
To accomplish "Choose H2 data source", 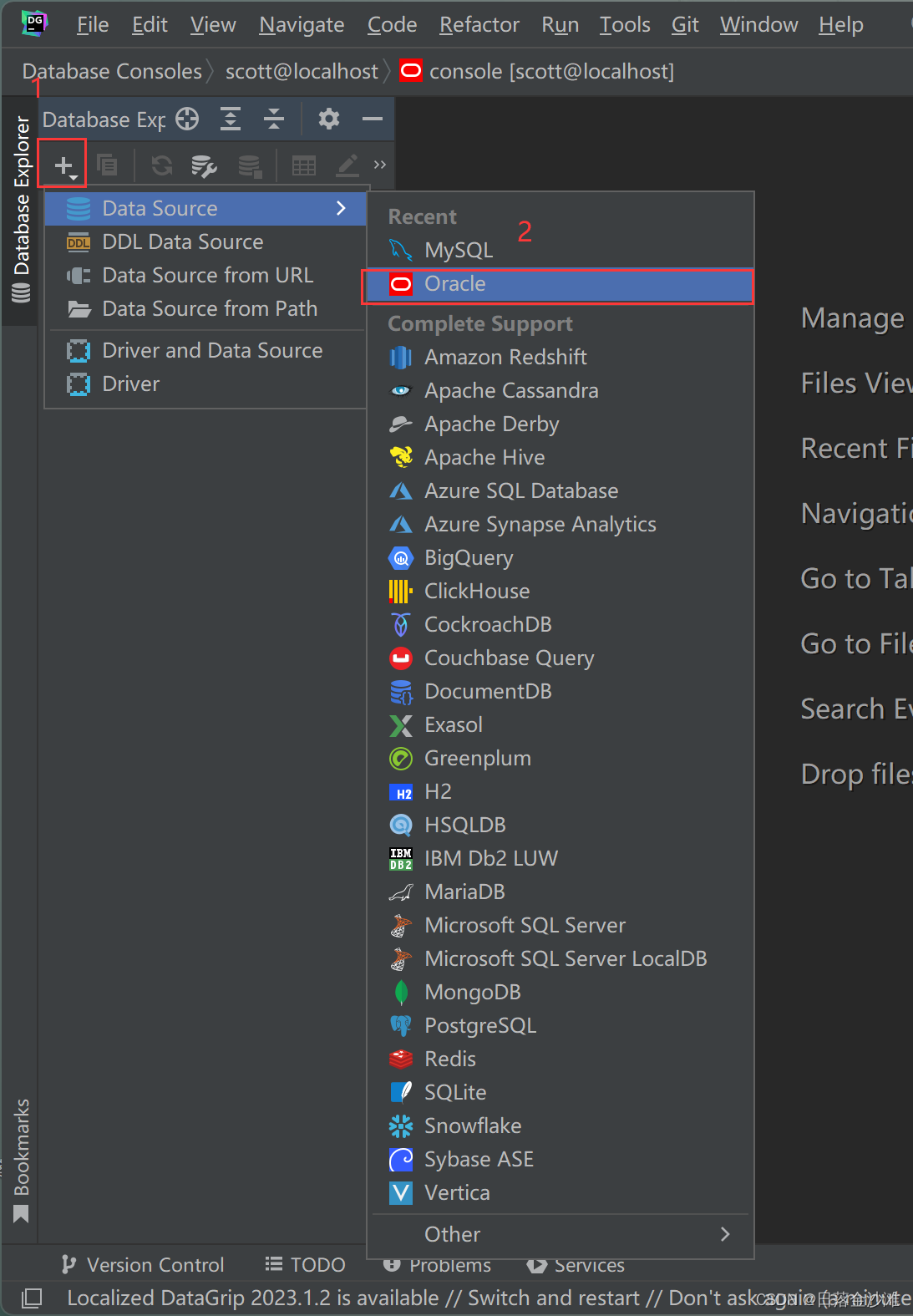I will pyautogui.click(x=560, y=791).
